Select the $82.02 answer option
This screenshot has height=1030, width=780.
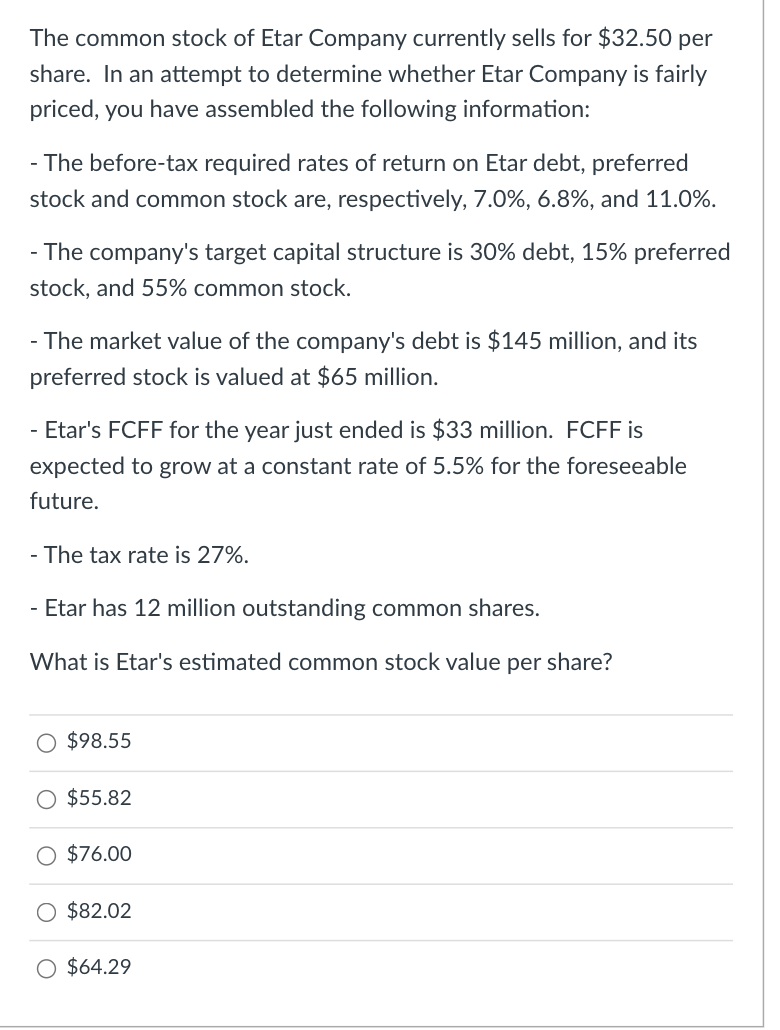[x=46, y=912]
